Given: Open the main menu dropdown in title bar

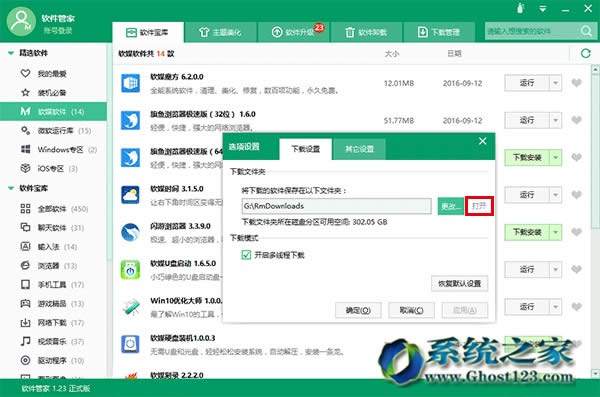Looking at the screenshot, I should [x=543, y=8].
